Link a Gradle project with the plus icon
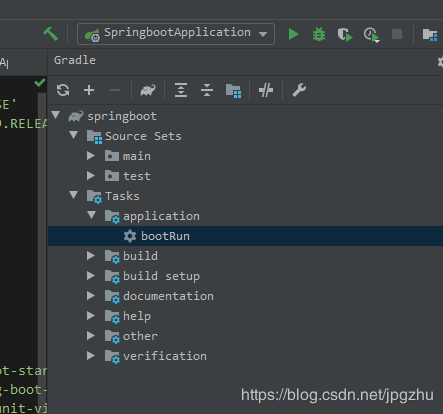This screenshot has height=414, width=443. 89,90
